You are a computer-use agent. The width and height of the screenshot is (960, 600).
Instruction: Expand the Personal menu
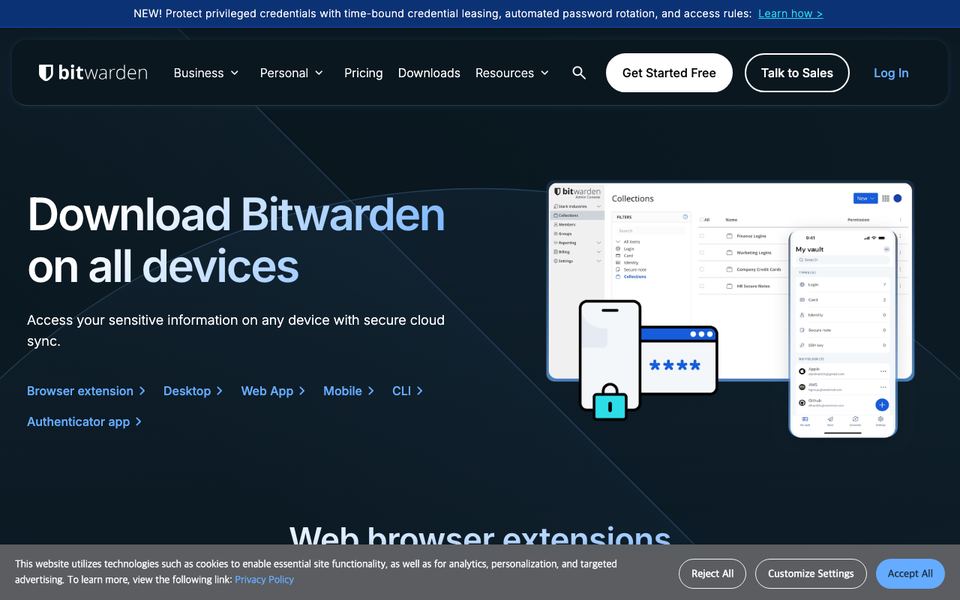click(291, 73)
